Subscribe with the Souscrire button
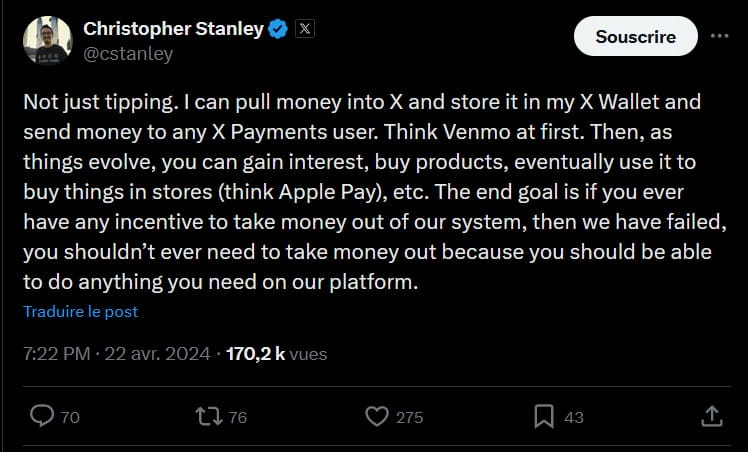 click(x=635, y=36)
